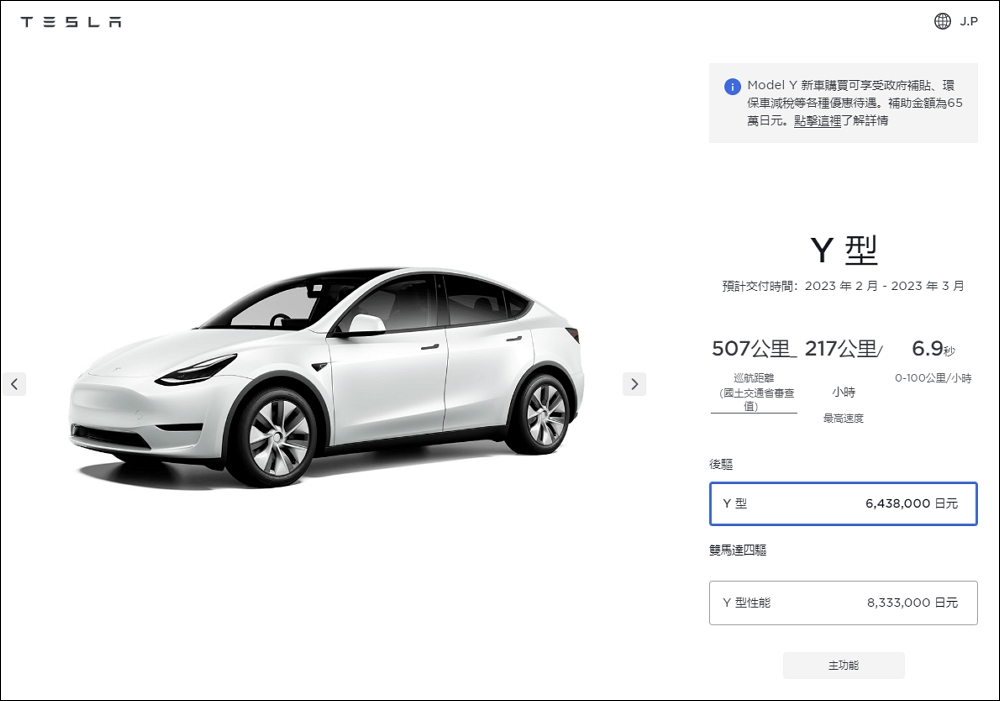Click the 巡航距離 (國土交通省審查值) underlined label
Image resolution: width=1000 pixels, height=701 pixels.
point(754,392)
